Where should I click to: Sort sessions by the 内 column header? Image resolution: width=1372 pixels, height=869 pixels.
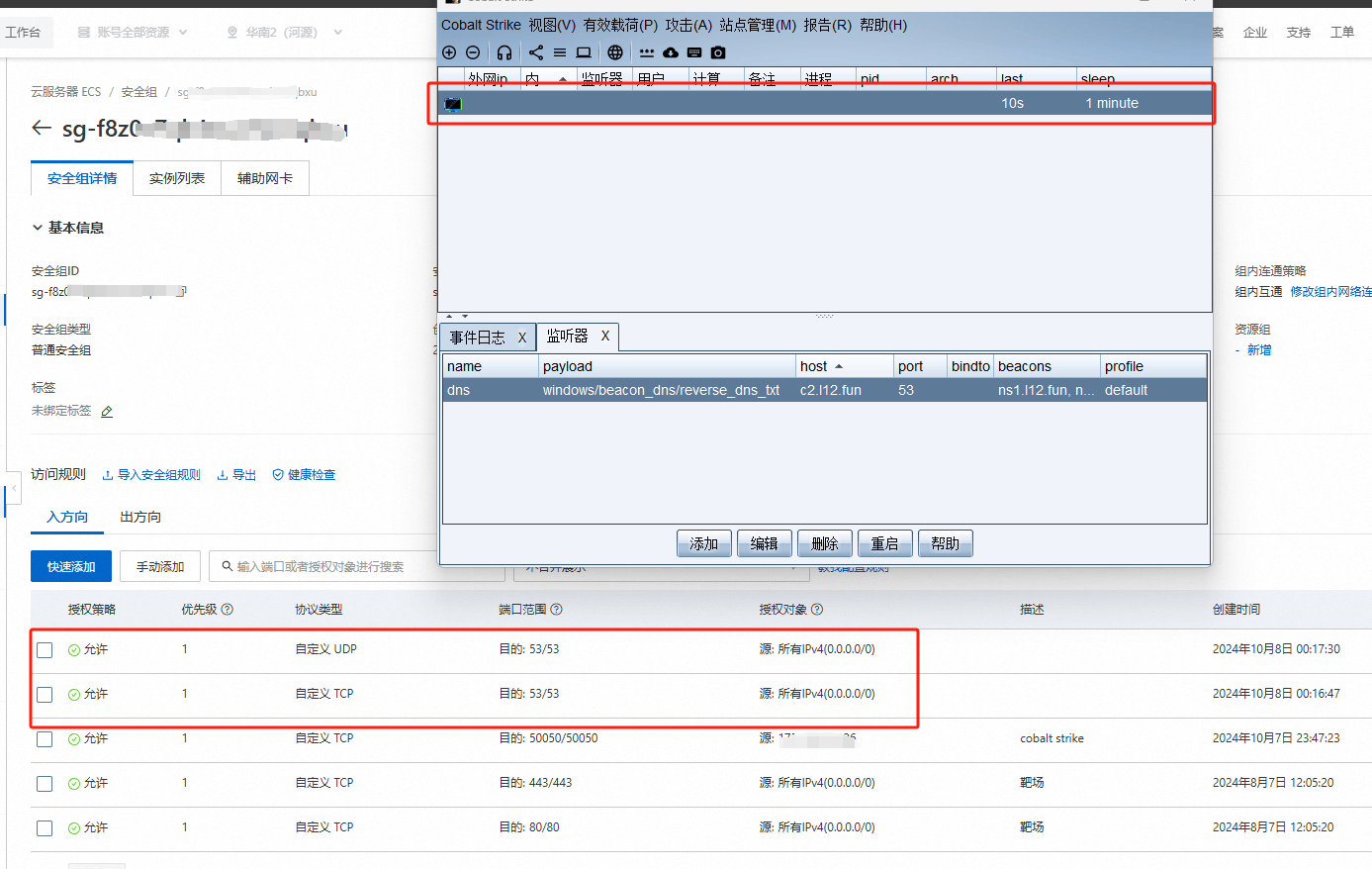tap(549, 78)
